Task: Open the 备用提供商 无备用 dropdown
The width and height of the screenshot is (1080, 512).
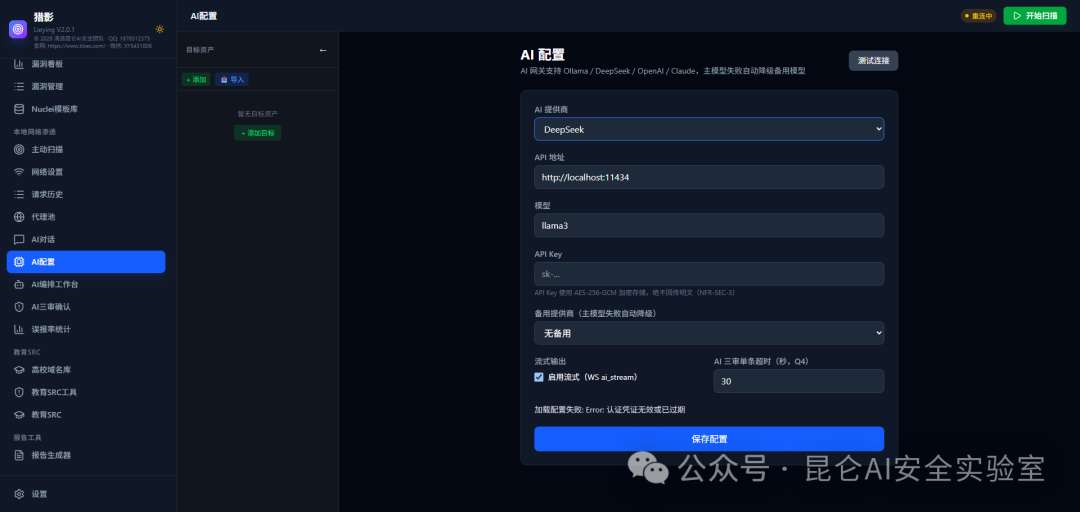Action: [x=709, y=334]
